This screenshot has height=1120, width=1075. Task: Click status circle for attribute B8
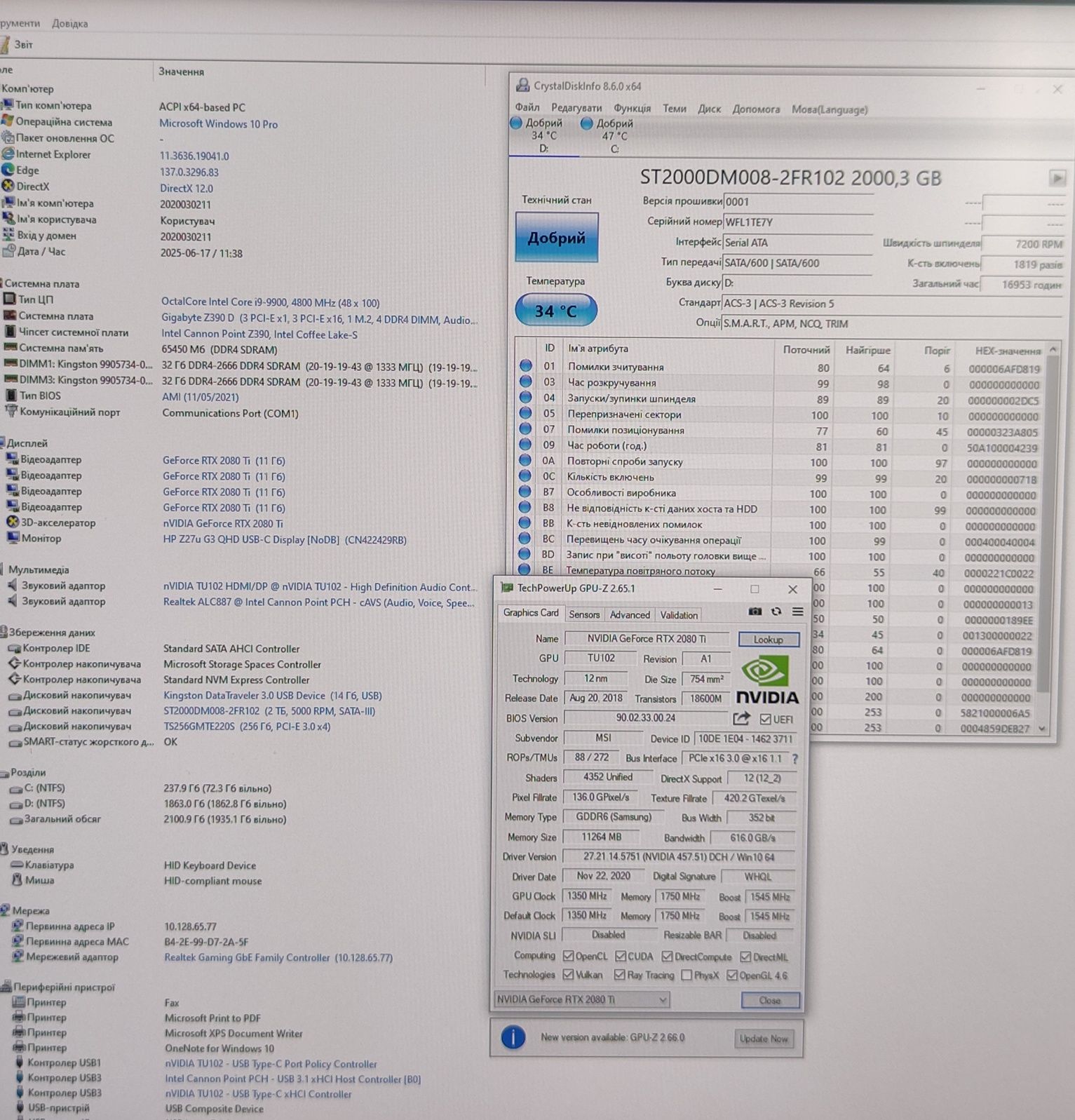[525, 508]
